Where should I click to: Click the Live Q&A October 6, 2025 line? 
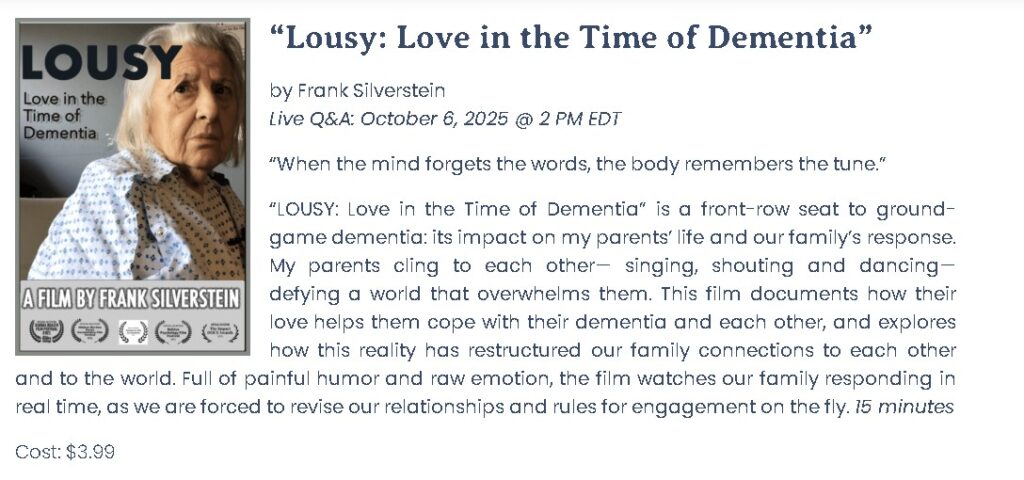click(x=445, y=120)
